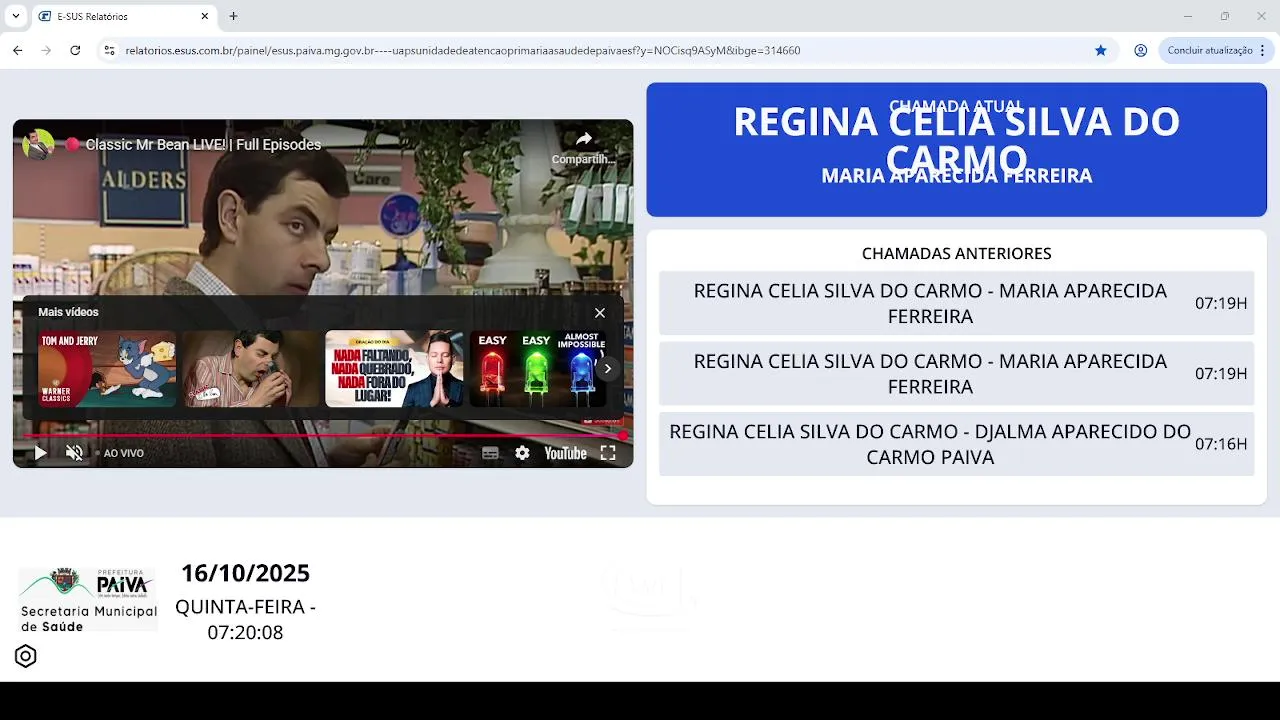The image size is (1280, 720).
Task: Open Classic Mr Bean LIVE title link
Action: pyautogui.click(x=203, y=145)
